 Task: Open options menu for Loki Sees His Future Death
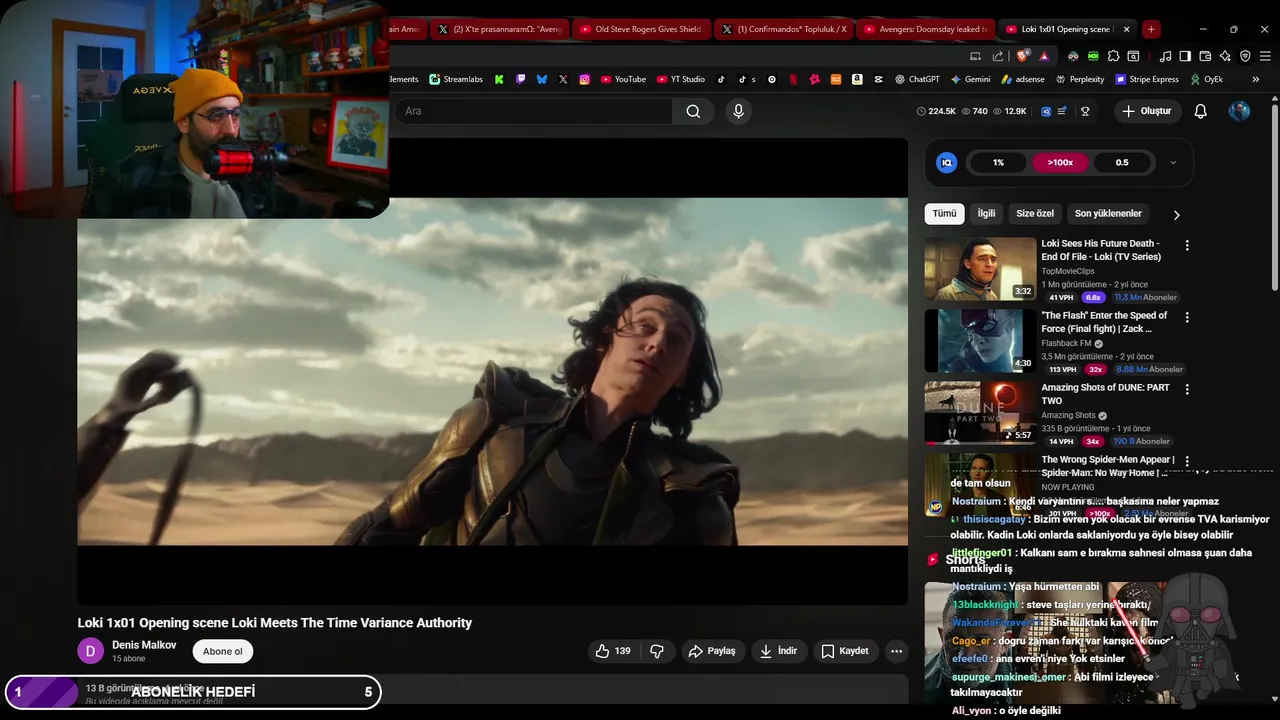click(1187, 245)
